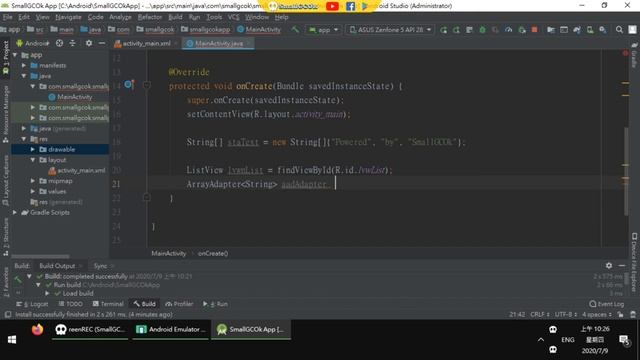Click the override gutter icon on line 14
This screenshot has height=360, width=640.
129,85
